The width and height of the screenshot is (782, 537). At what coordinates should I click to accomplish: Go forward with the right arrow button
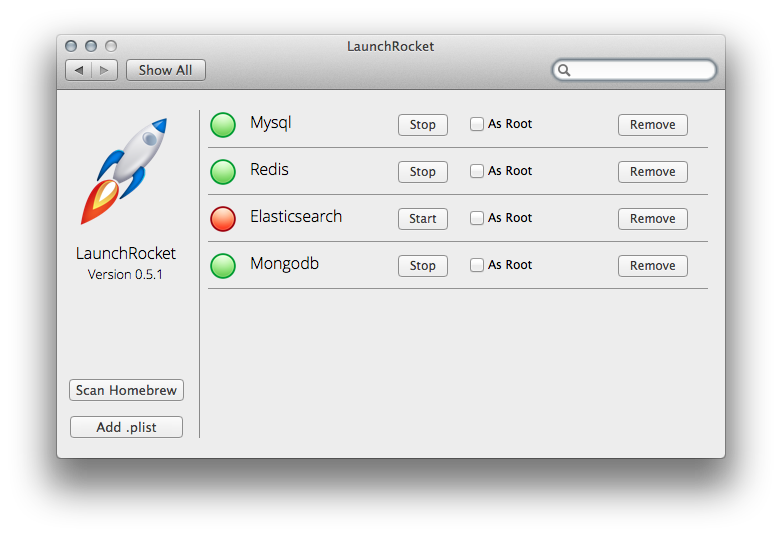pos(105,70)
